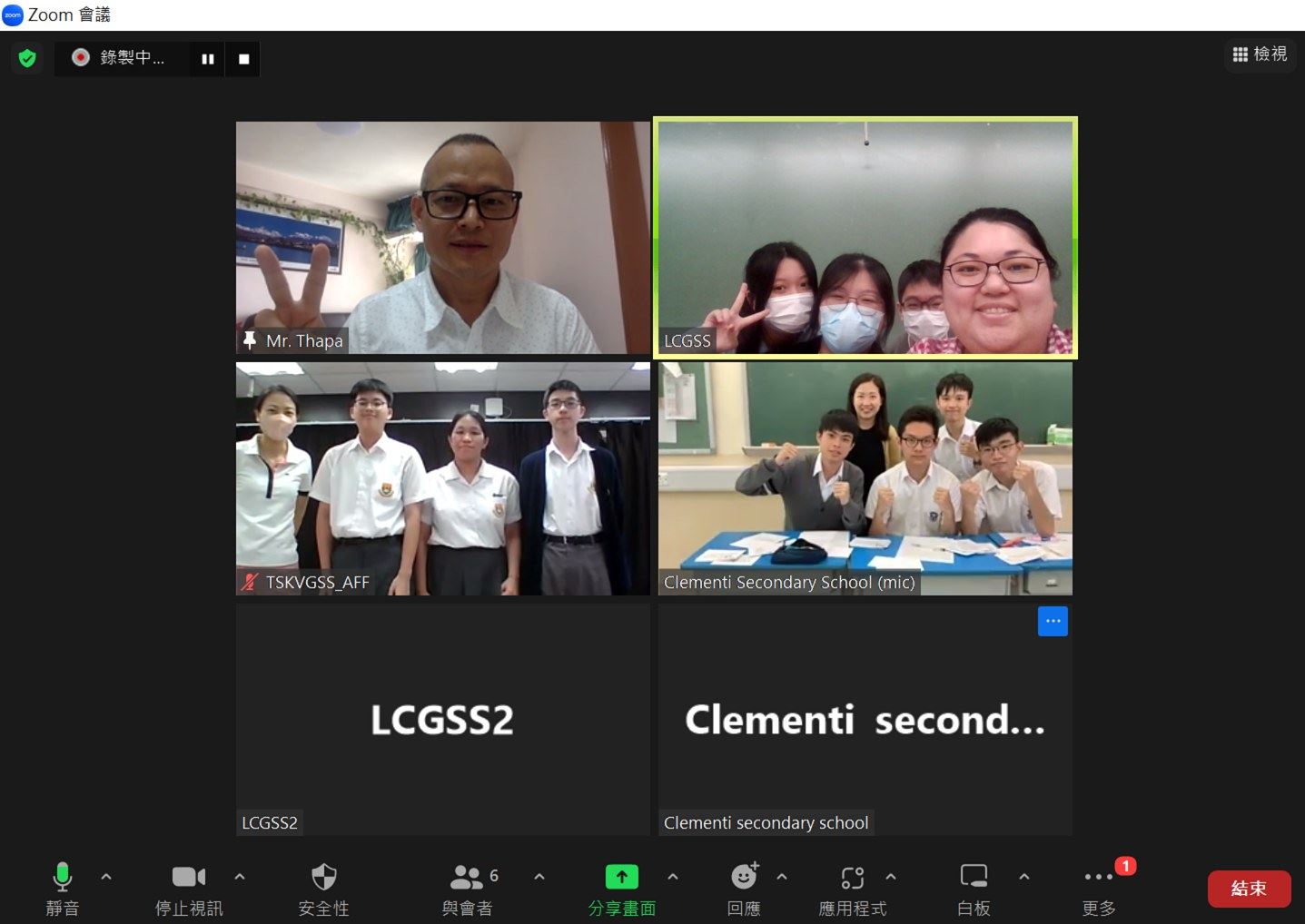The width and height of the screenshot is (1305, 924).
Task: Click the "Mr. Thapa" name label
Action: pyautogui.click(x=304, y=341)
